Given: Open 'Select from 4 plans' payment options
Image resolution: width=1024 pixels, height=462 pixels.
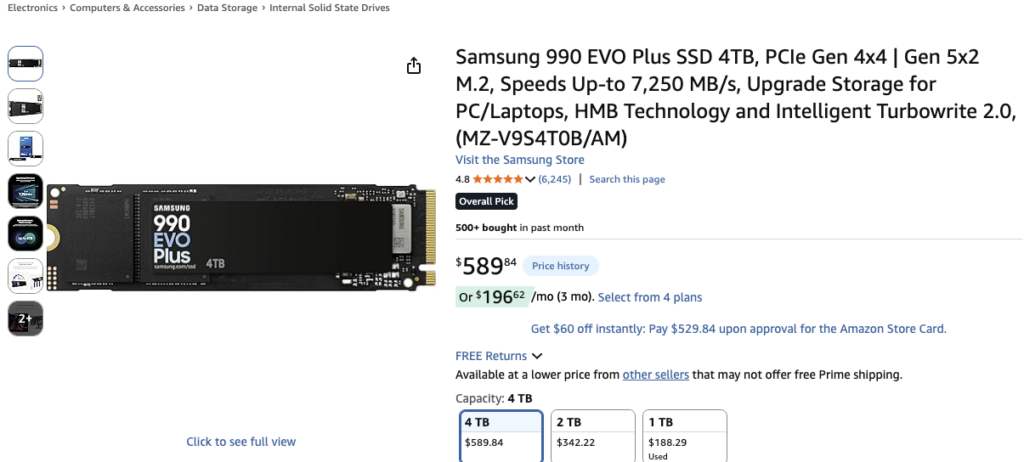Looking at the screenshot, I should tap(650, 297).
